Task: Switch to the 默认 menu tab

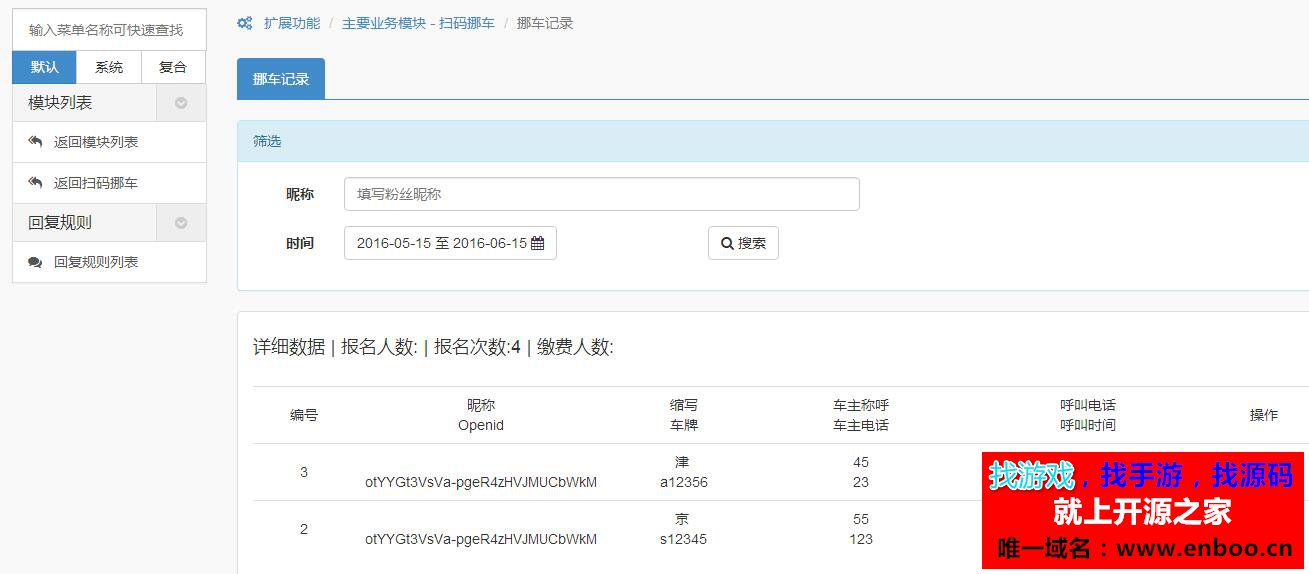Action: [x=44, y=67]
